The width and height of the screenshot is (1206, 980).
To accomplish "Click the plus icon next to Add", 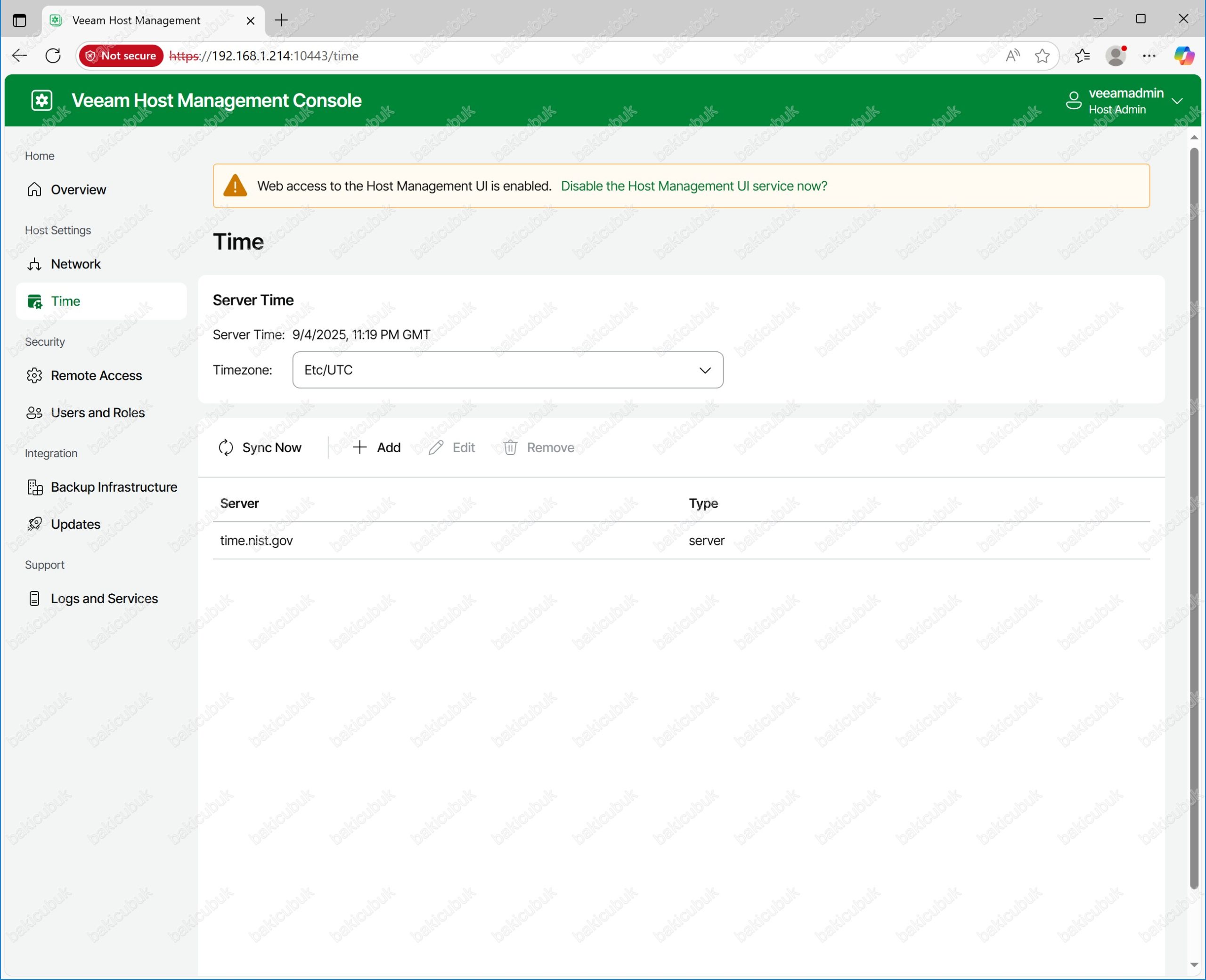I will click(359, 448).
